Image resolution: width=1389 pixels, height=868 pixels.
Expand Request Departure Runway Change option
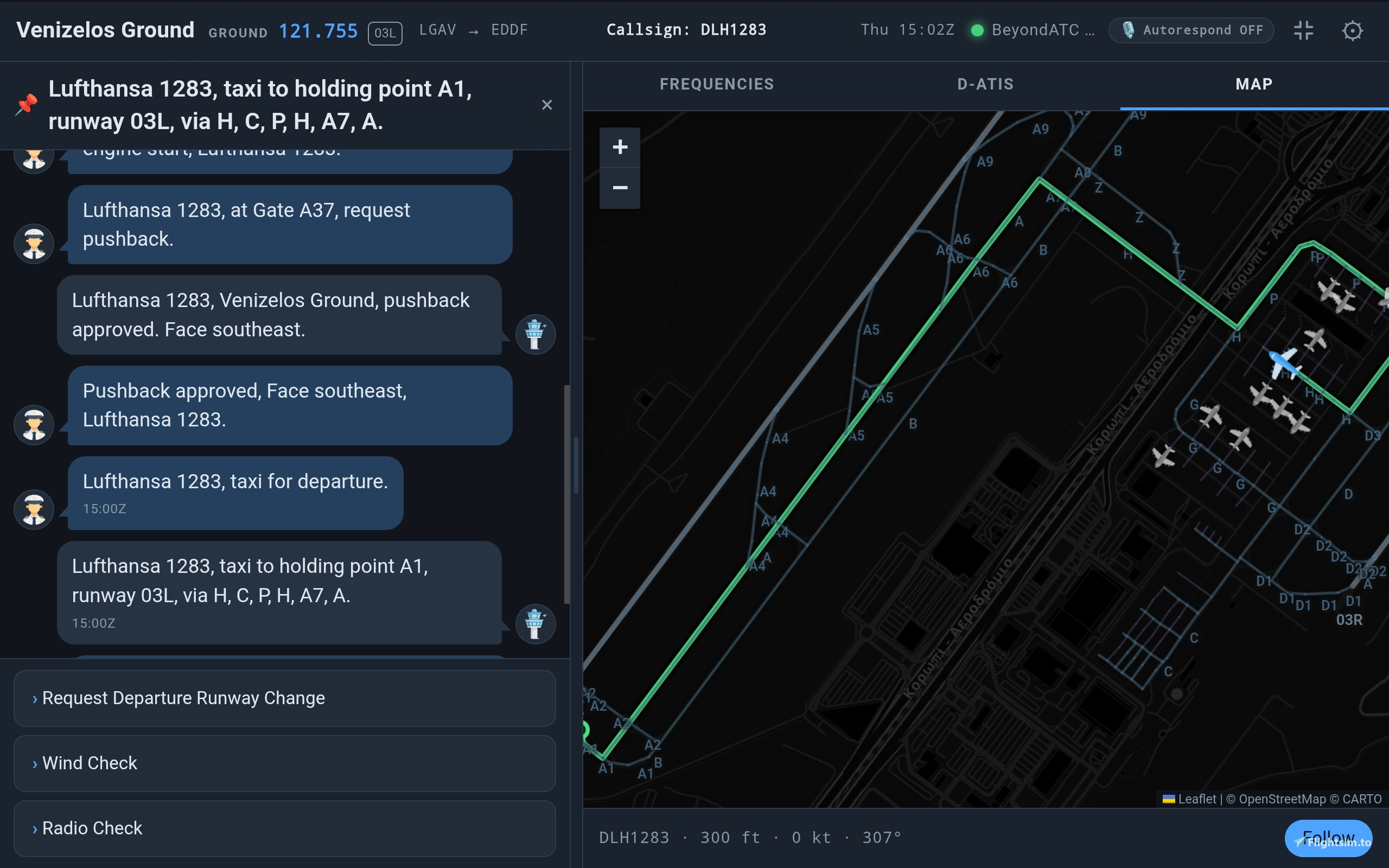(285, 698)
